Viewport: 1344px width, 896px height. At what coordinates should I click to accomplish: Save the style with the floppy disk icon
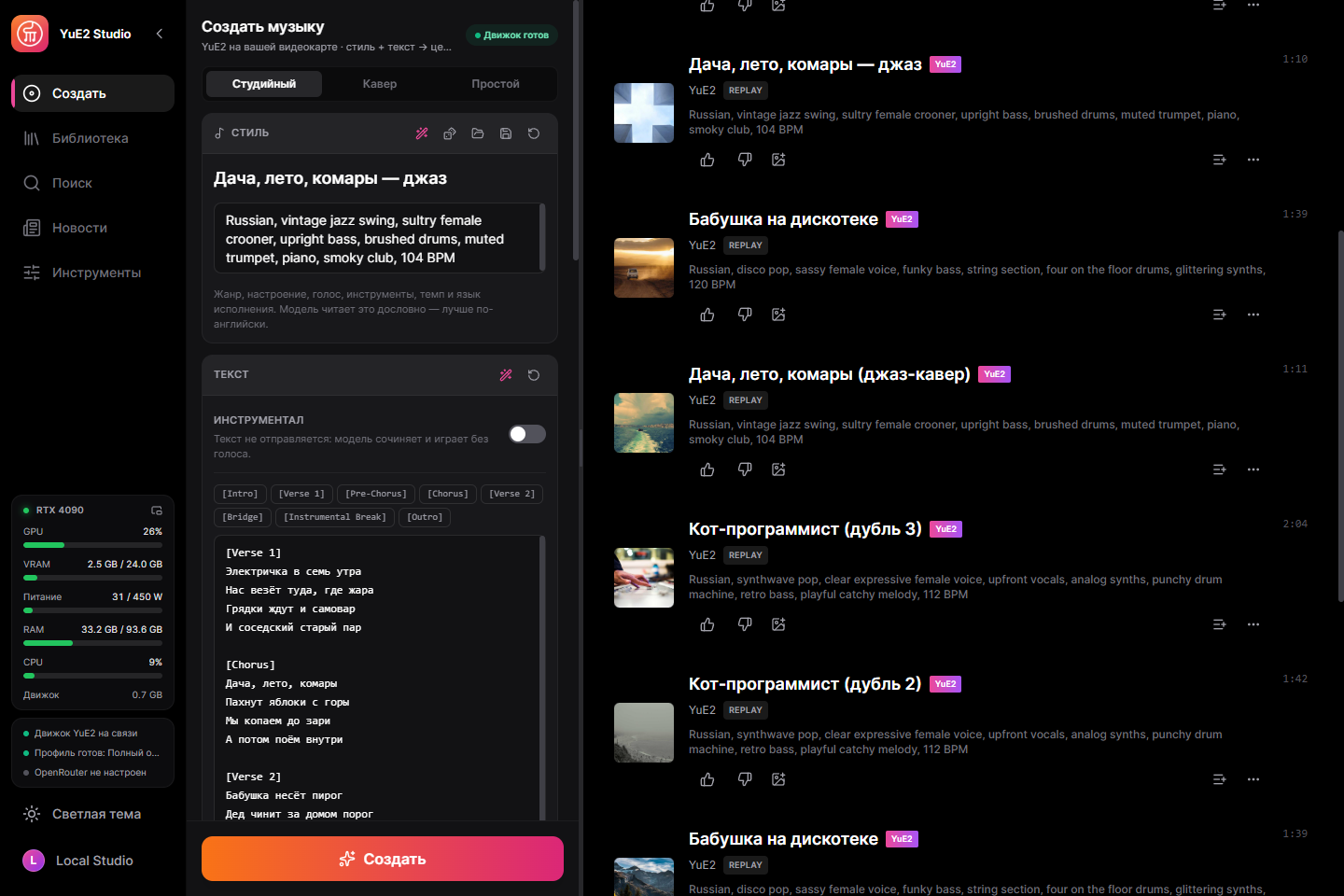[506, 133]
